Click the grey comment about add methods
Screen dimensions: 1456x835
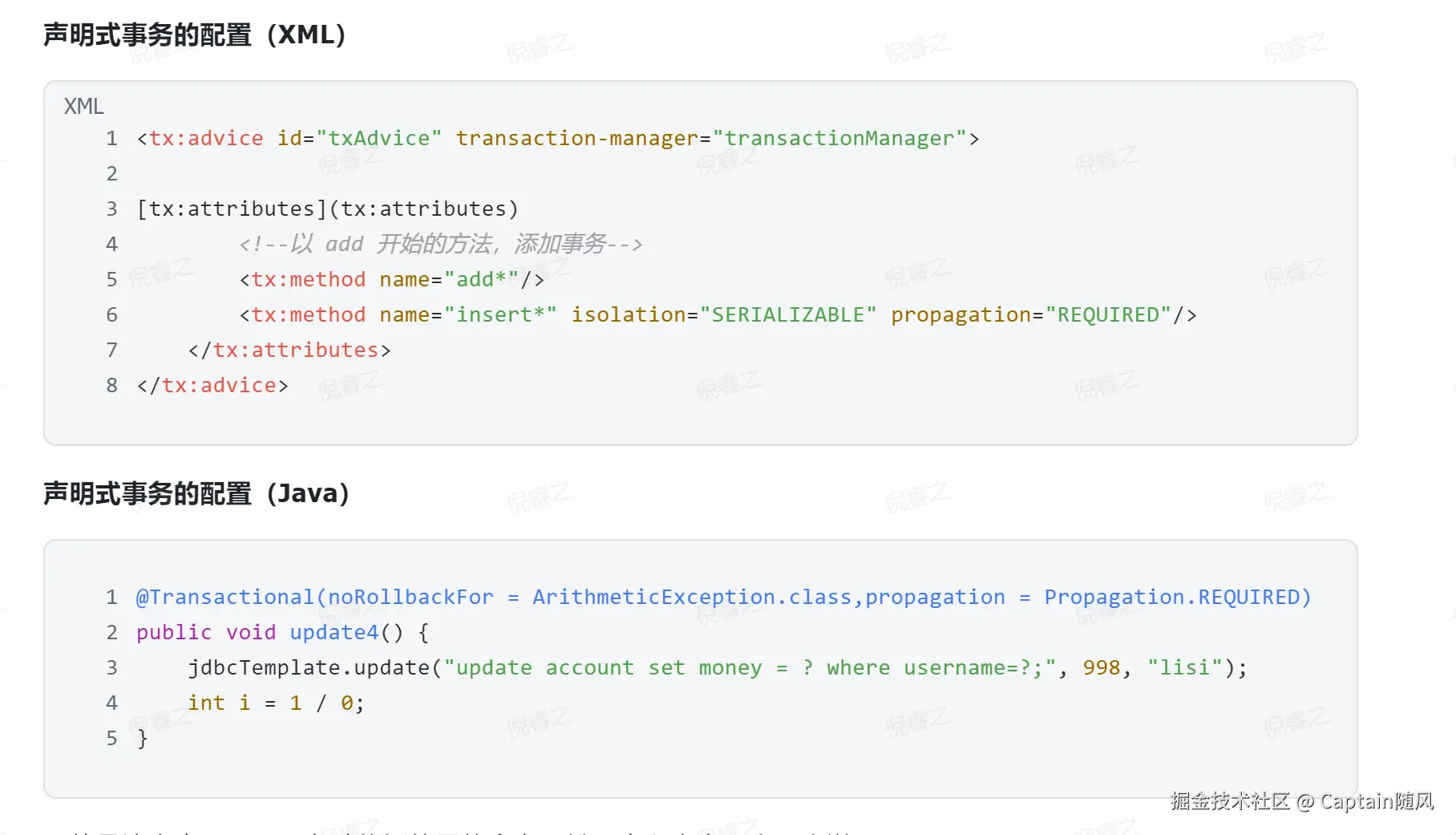[440, 245]
